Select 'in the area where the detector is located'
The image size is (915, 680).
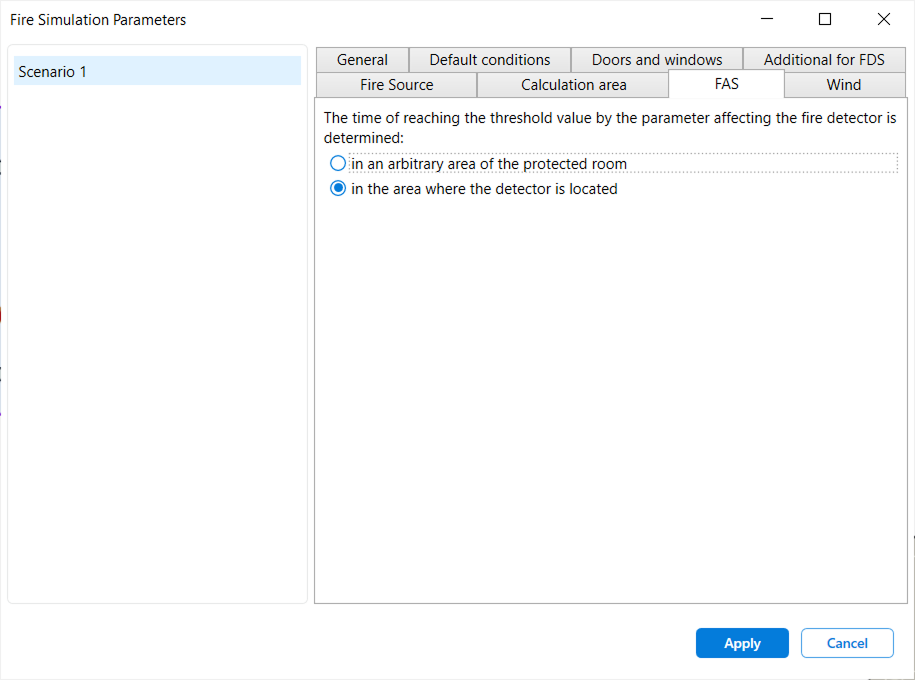point(338,187)
